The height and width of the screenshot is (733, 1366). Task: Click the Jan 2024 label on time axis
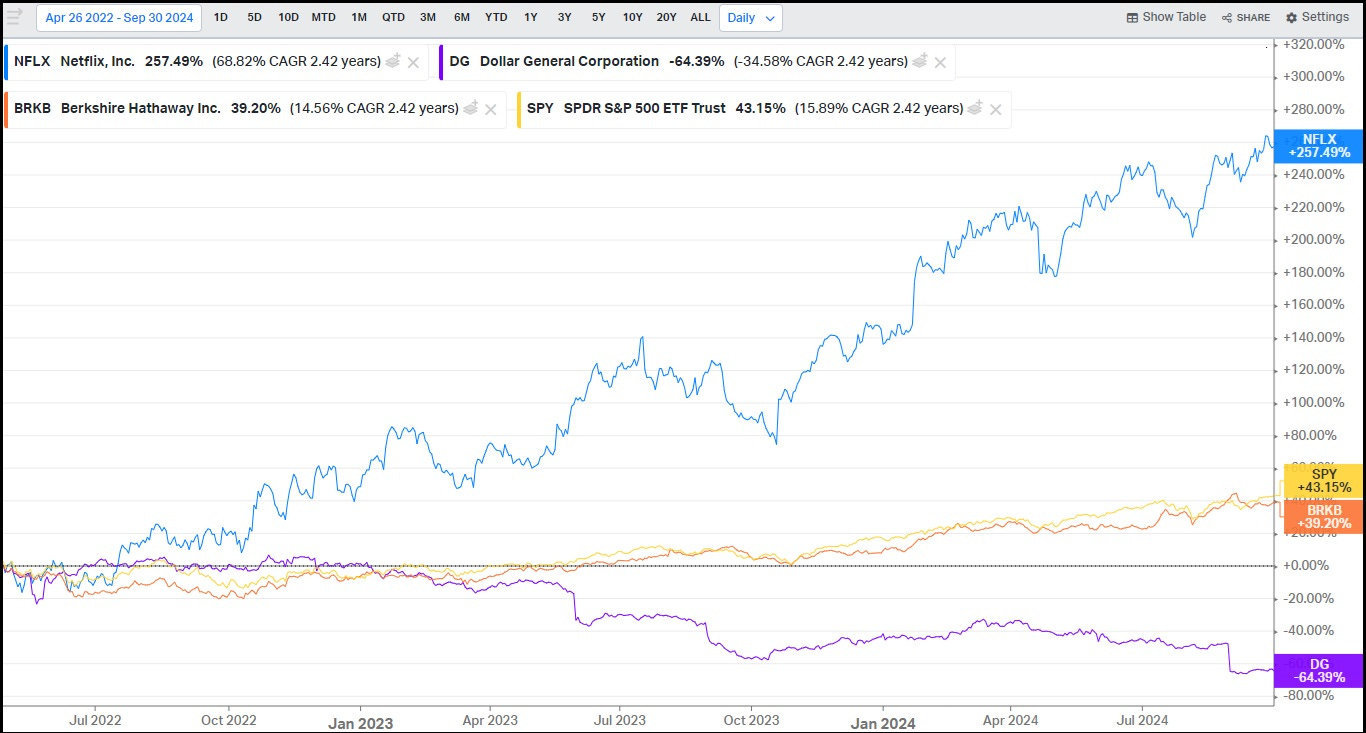(x=882, y=723)
